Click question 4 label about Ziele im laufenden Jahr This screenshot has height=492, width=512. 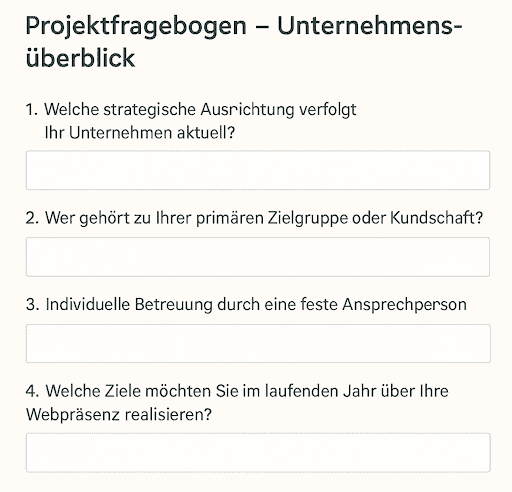click(237, 402)
